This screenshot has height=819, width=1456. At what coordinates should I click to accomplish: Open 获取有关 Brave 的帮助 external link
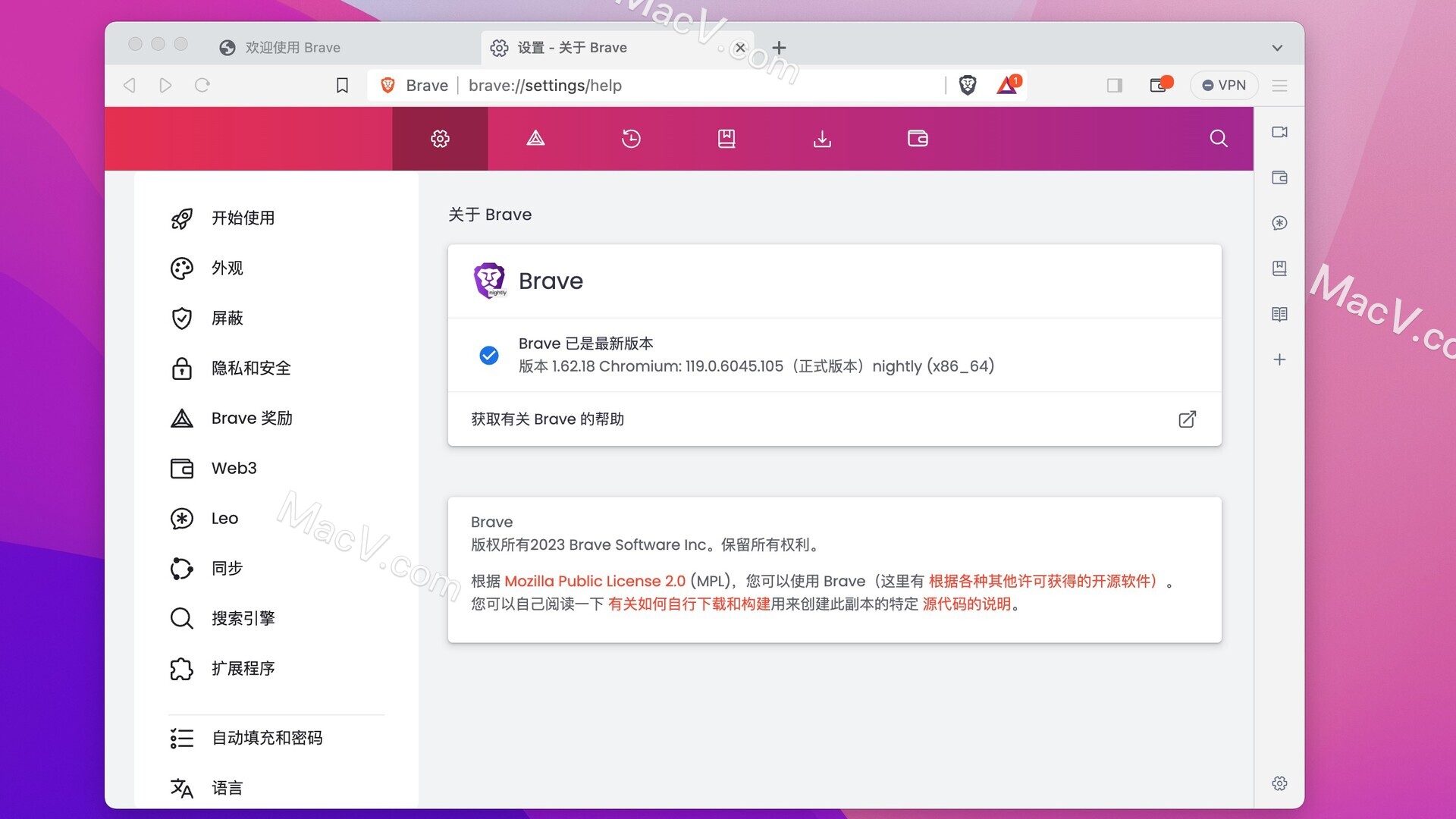[x=834, y=419]
